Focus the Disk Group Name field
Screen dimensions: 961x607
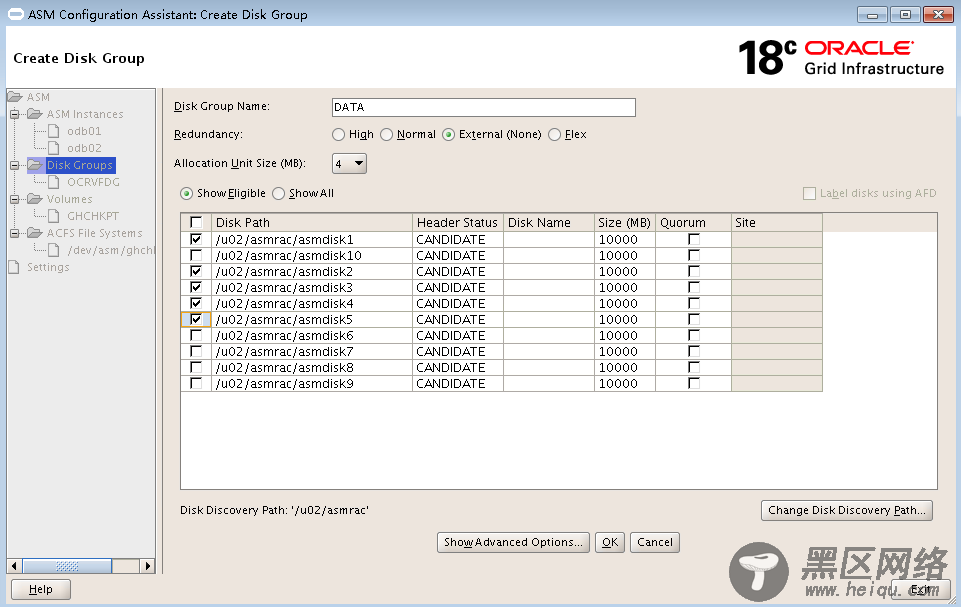(484, 107)
